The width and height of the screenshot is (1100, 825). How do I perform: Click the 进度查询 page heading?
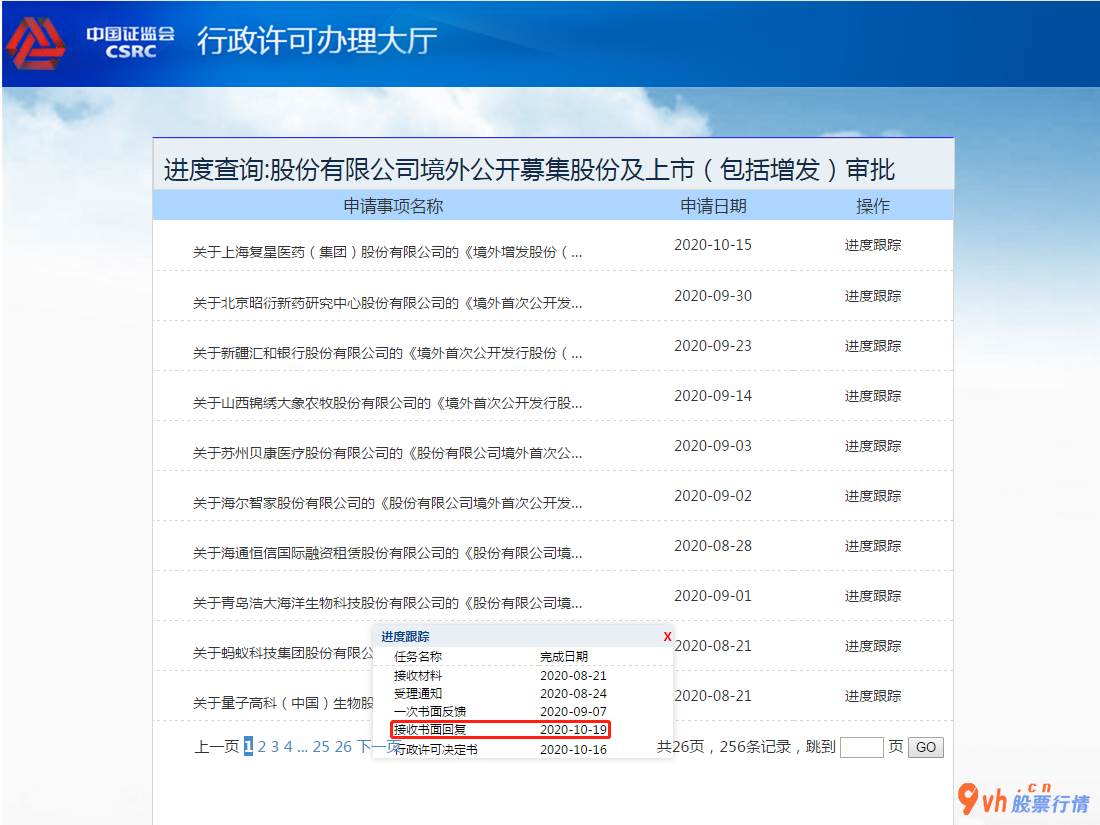[x=530, y=170]
